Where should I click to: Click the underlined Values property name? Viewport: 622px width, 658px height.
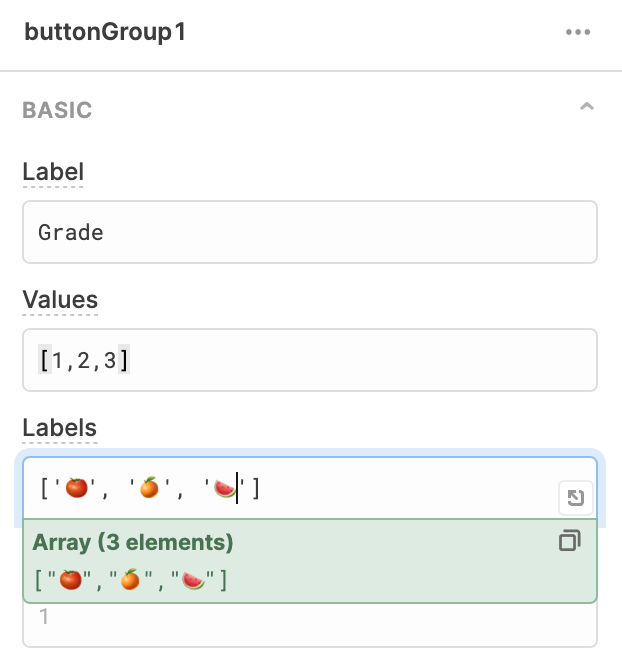point(60,300)
